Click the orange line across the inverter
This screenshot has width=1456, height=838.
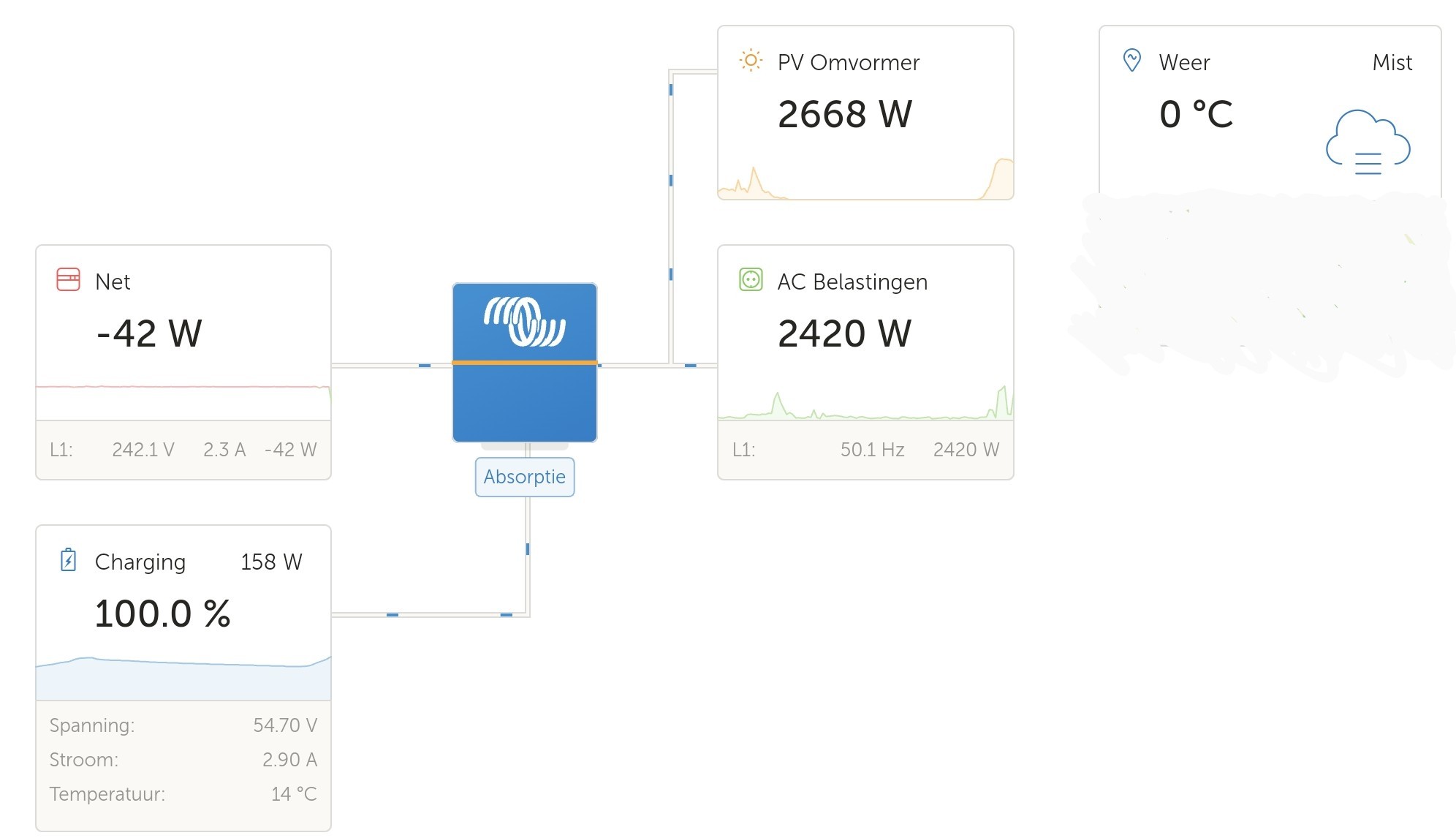pyautogui.click(x=524, y=363)
